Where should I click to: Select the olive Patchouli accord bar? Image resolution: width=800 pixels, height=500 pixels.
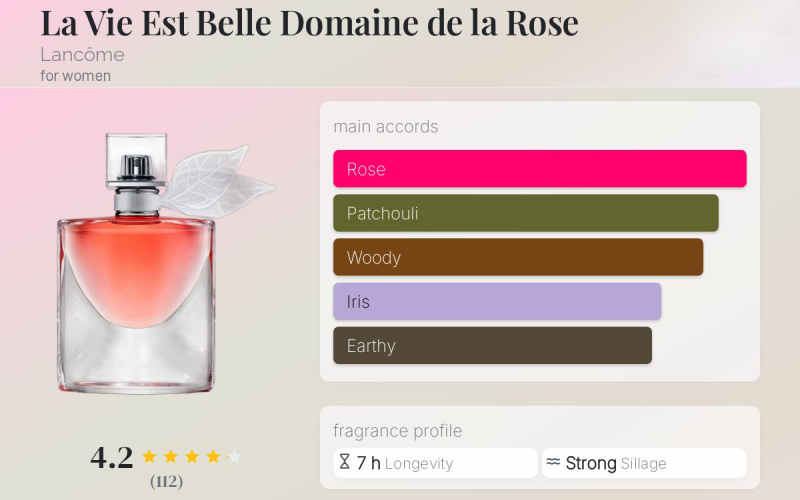pos(525,213)
